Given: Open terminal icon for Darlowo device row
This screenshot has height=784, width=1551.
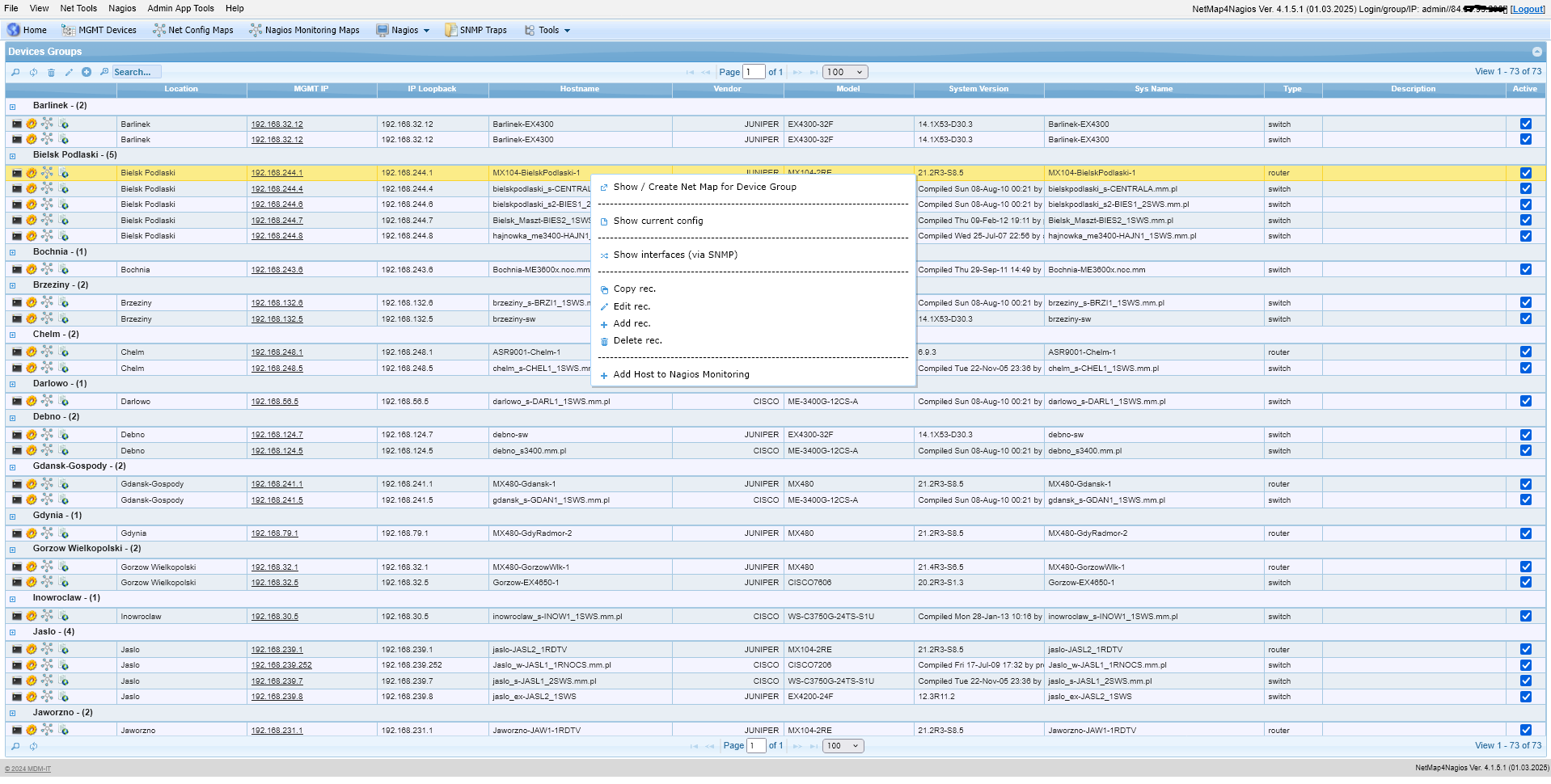Looking at the screenshot, I should click(x=17, y=402).
